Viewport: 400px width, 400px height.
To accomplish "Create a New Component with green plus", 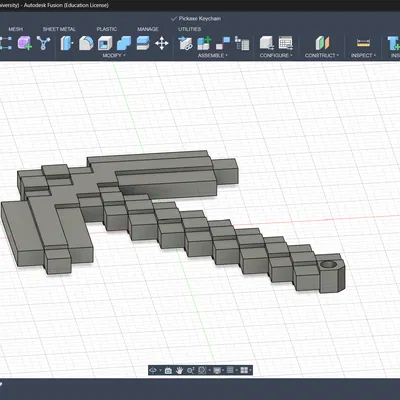I will coord(204,43).
